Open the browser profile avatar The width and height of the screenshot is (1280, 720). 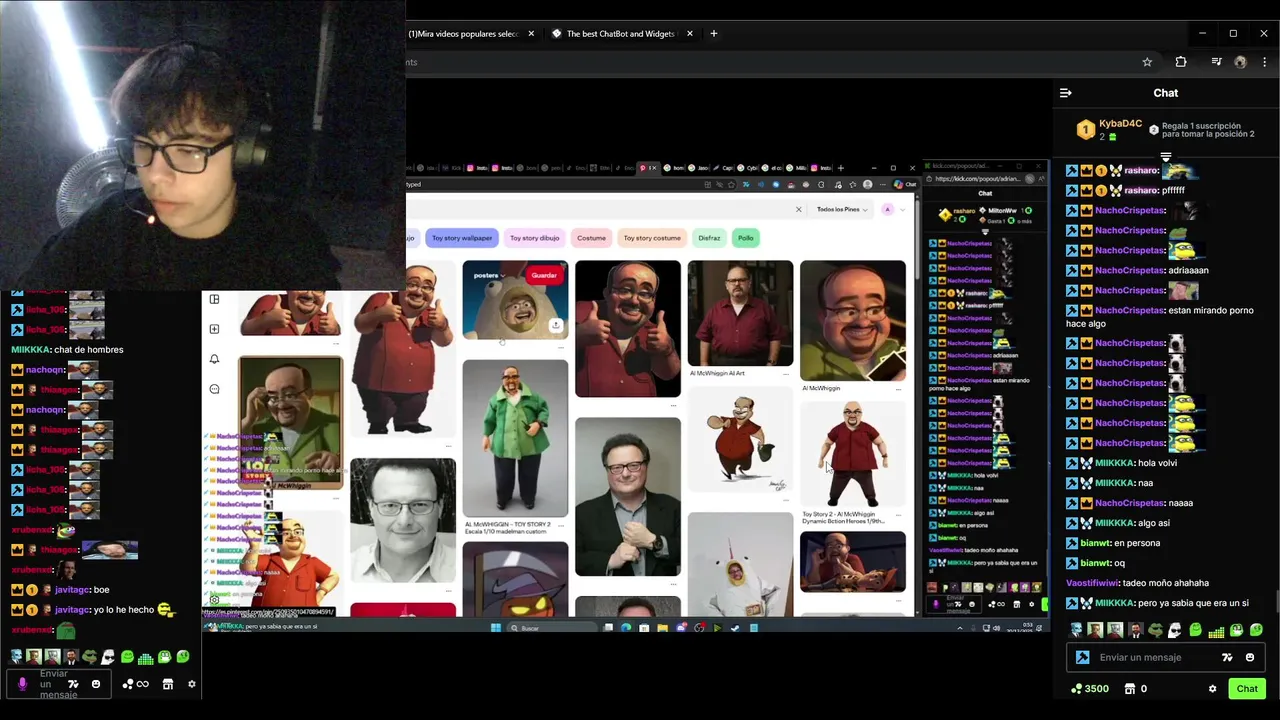1240,62
